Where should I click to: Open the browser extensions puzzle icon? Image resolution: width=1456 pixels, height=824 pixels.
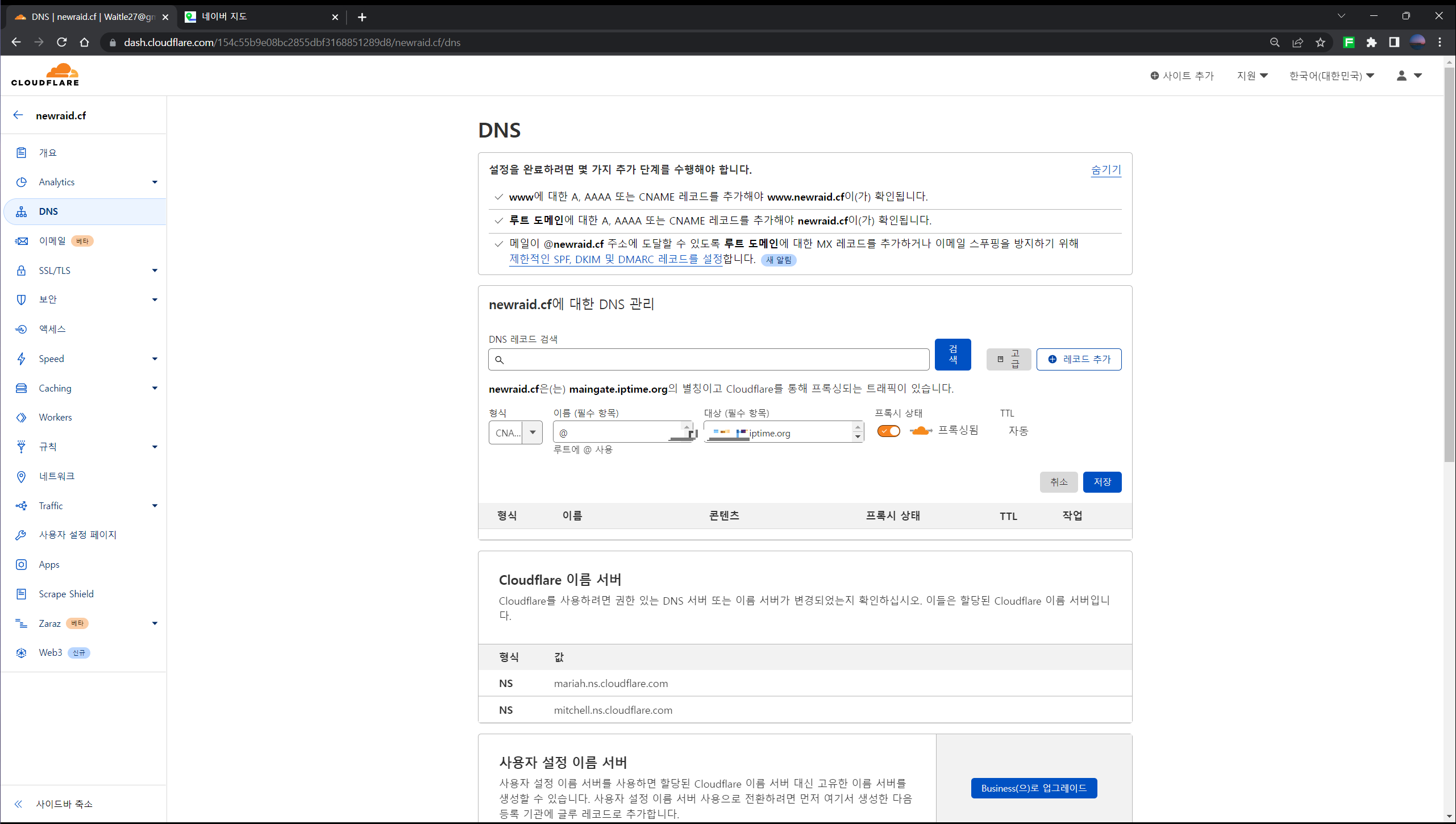(1371, 42)
